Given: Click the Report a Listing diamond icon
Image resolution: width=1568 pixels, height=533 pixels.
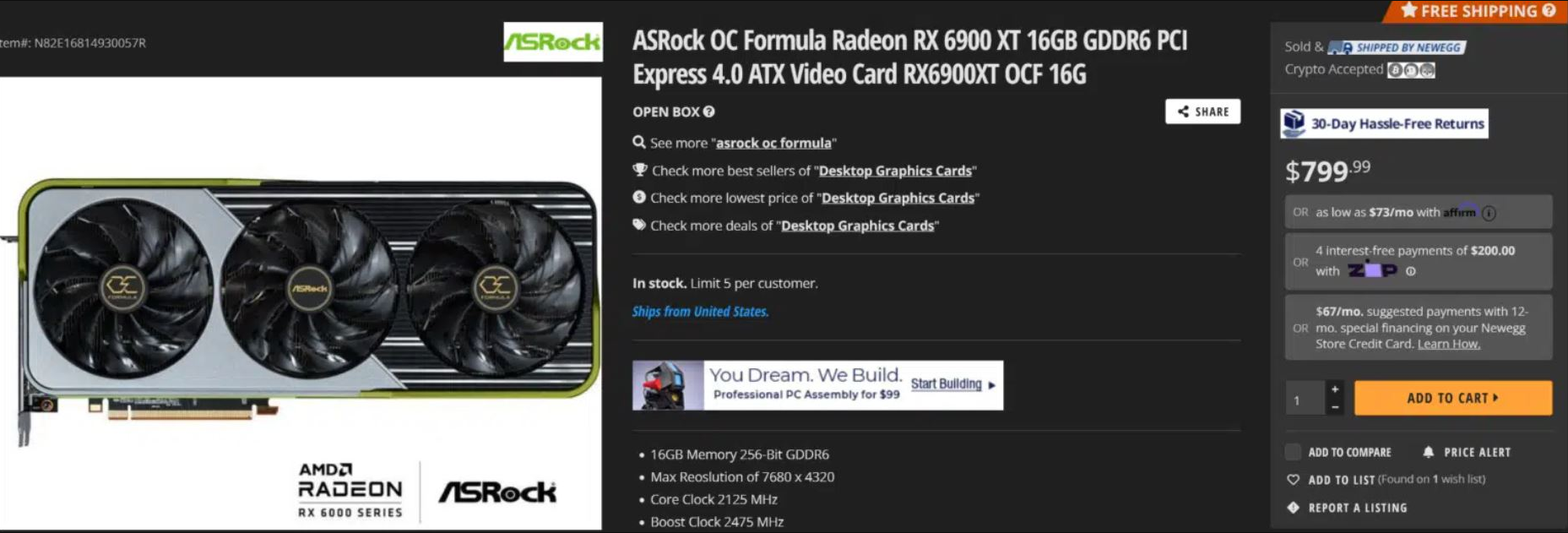Looking at the screenshot, I should click(1293, 508).
